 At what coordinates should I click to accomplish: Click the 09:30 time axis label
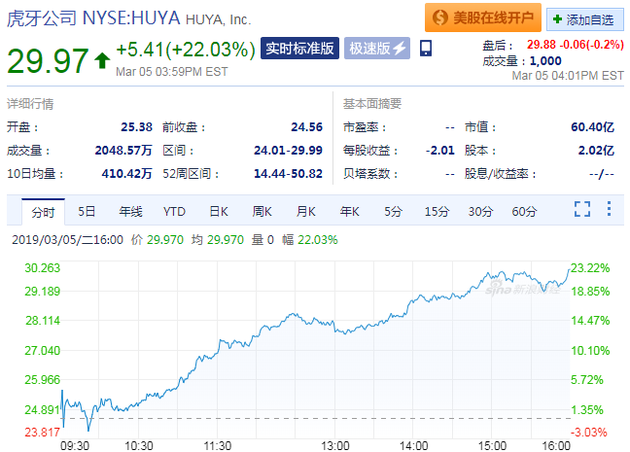75,446
